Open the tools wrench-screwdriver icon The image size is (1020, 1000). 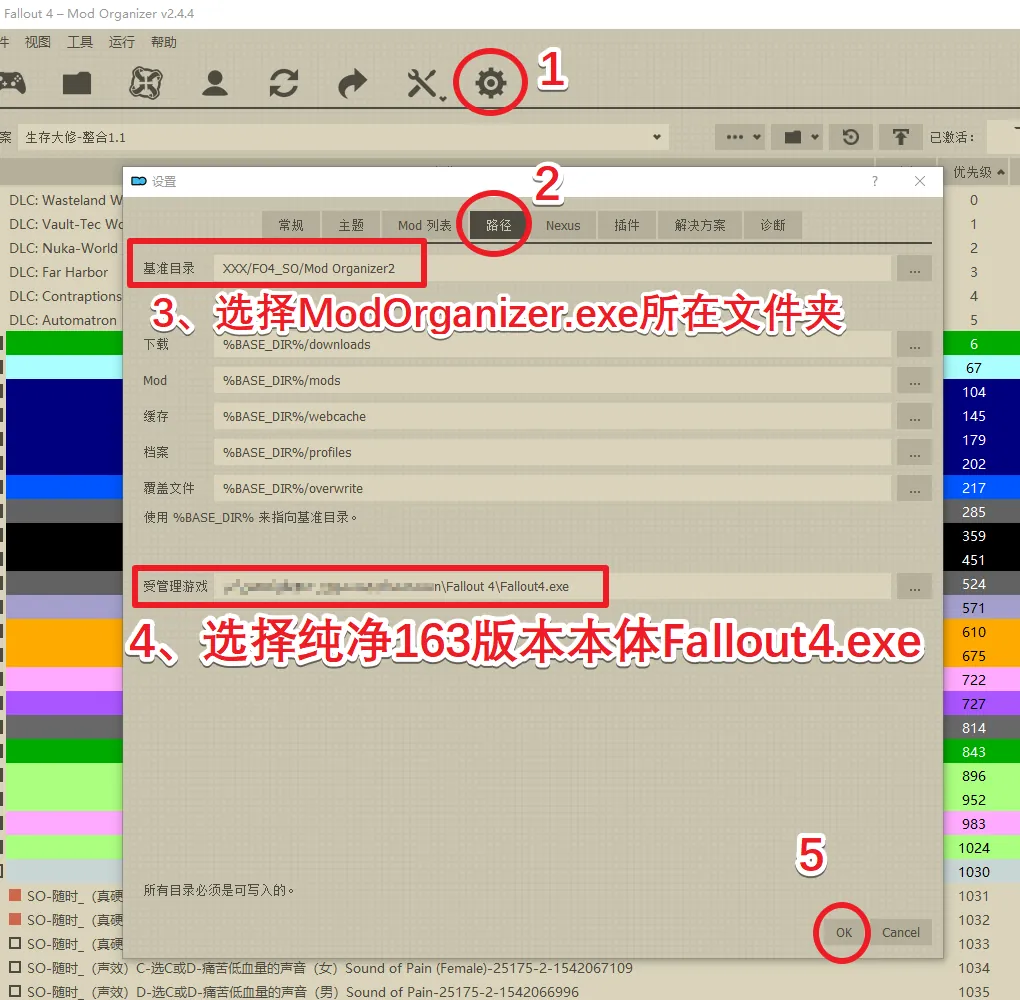[425, 84]
